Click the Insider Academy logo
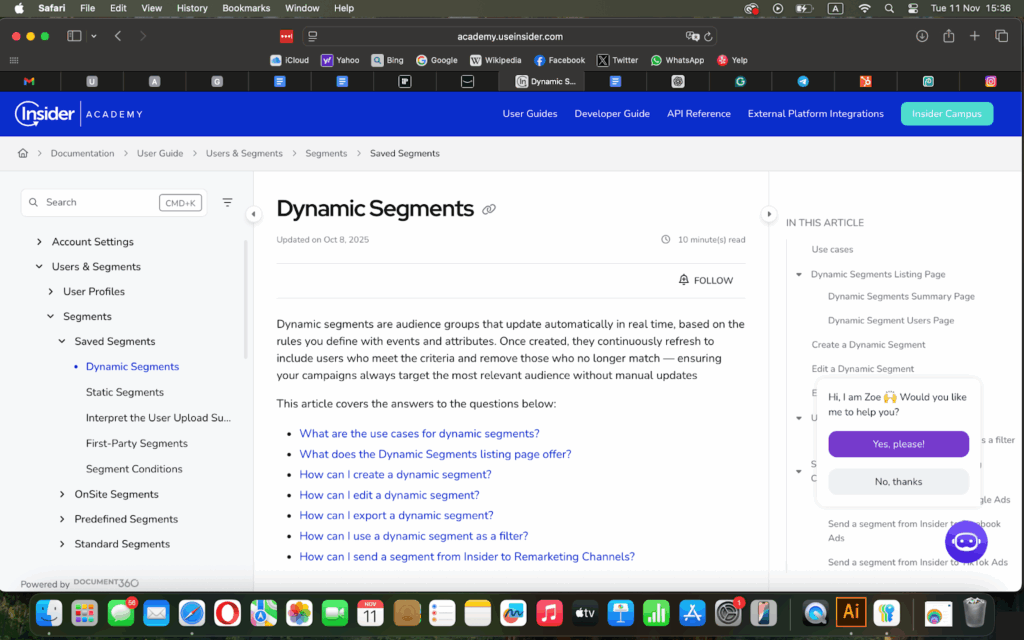This screenshot has width=1024, height=640. (x=79, y=114)
